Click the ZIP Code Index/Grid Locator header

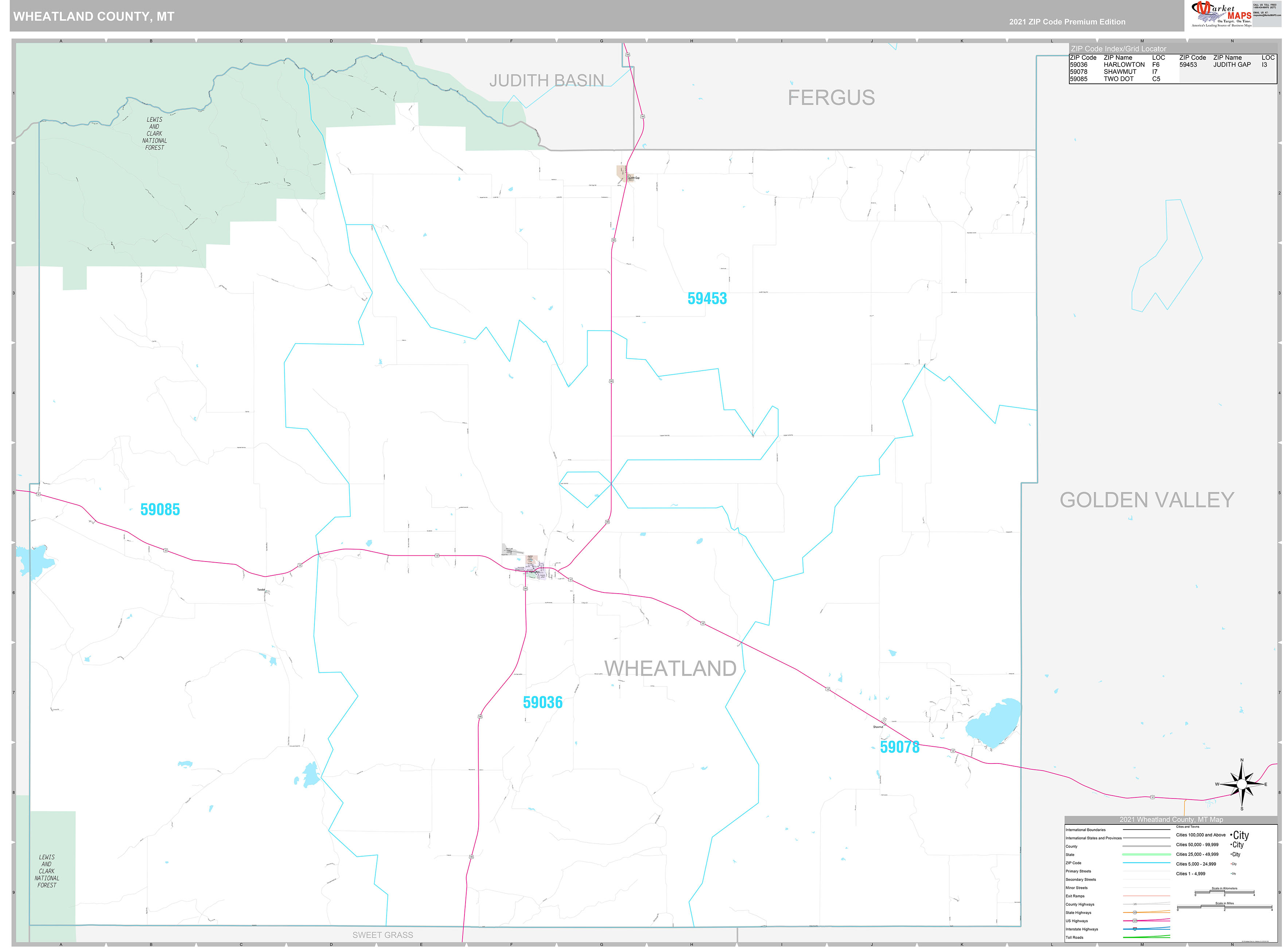(1118, 49)
